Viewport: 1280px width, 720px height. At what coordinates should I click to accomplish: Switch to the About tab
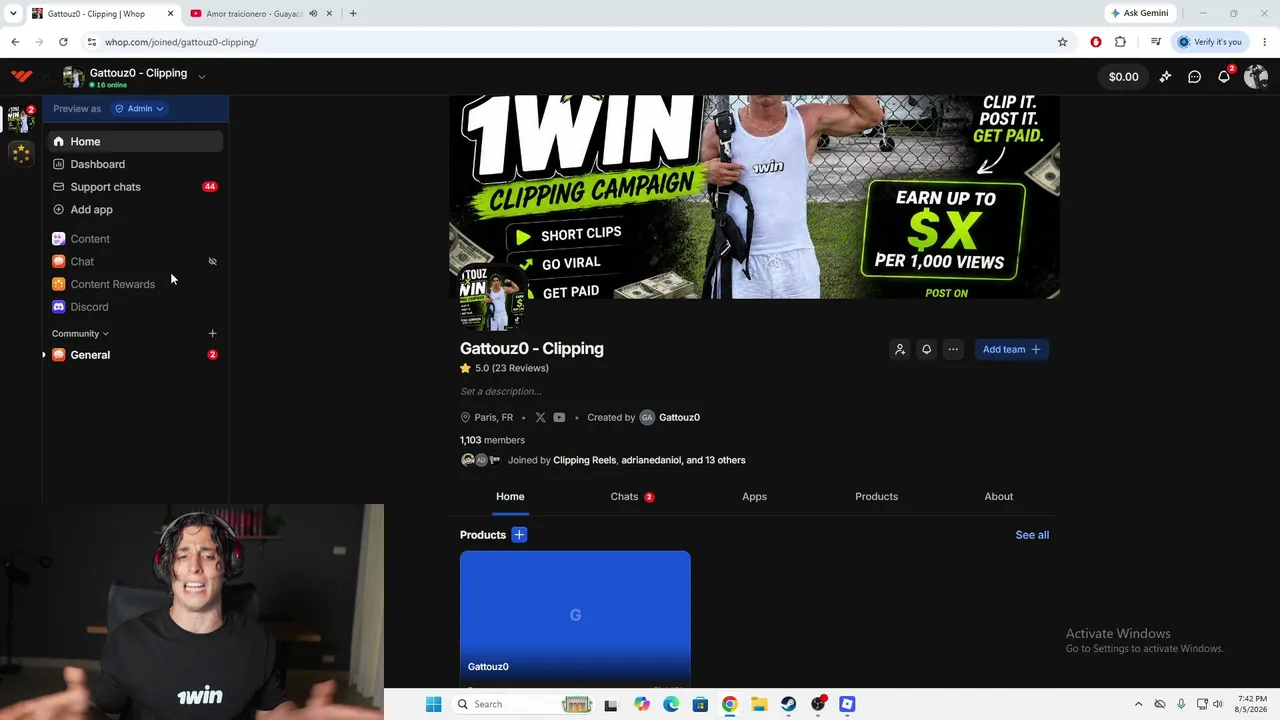click(x=998, y=497)
